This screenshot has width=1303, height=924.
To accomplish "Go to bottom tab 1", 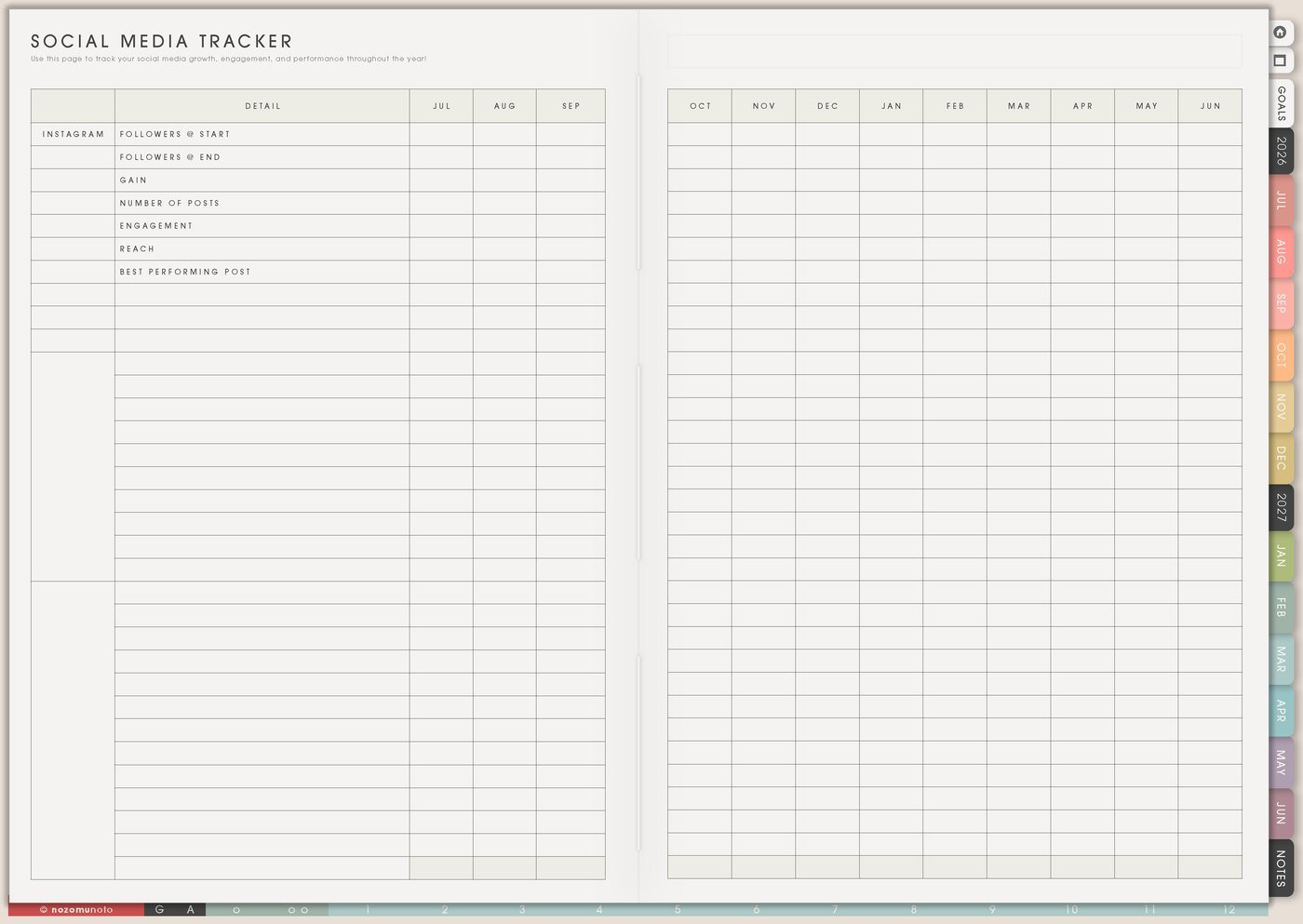I will [368, 909].
